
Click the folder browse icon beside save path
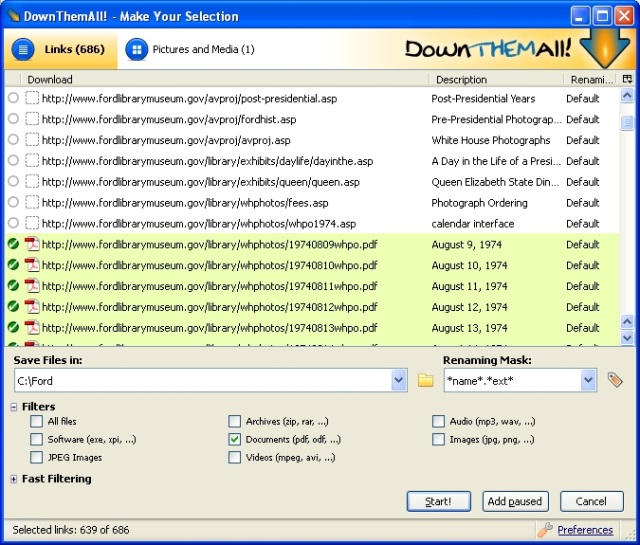(425, 380)
